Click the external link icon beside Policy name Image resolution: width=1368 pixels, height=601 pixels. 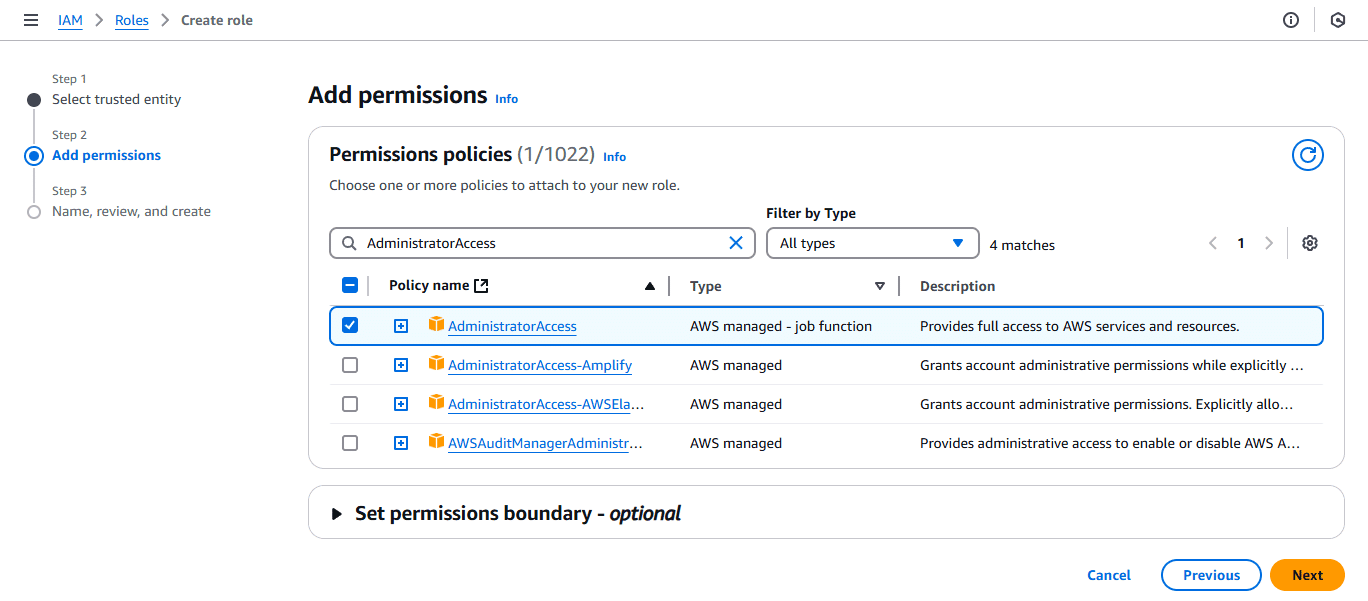(481, 286)
